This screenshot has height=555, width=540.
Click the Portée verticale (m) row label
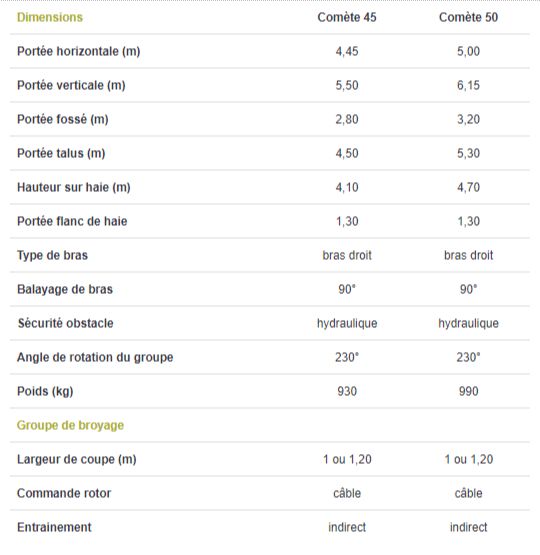(x=71, y=85)
